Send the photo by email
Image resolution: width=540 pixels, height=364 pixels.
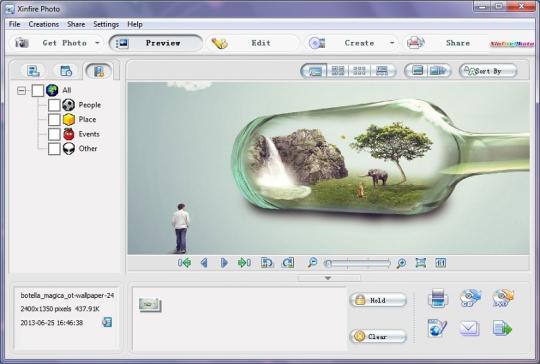(x=469, y=328)
